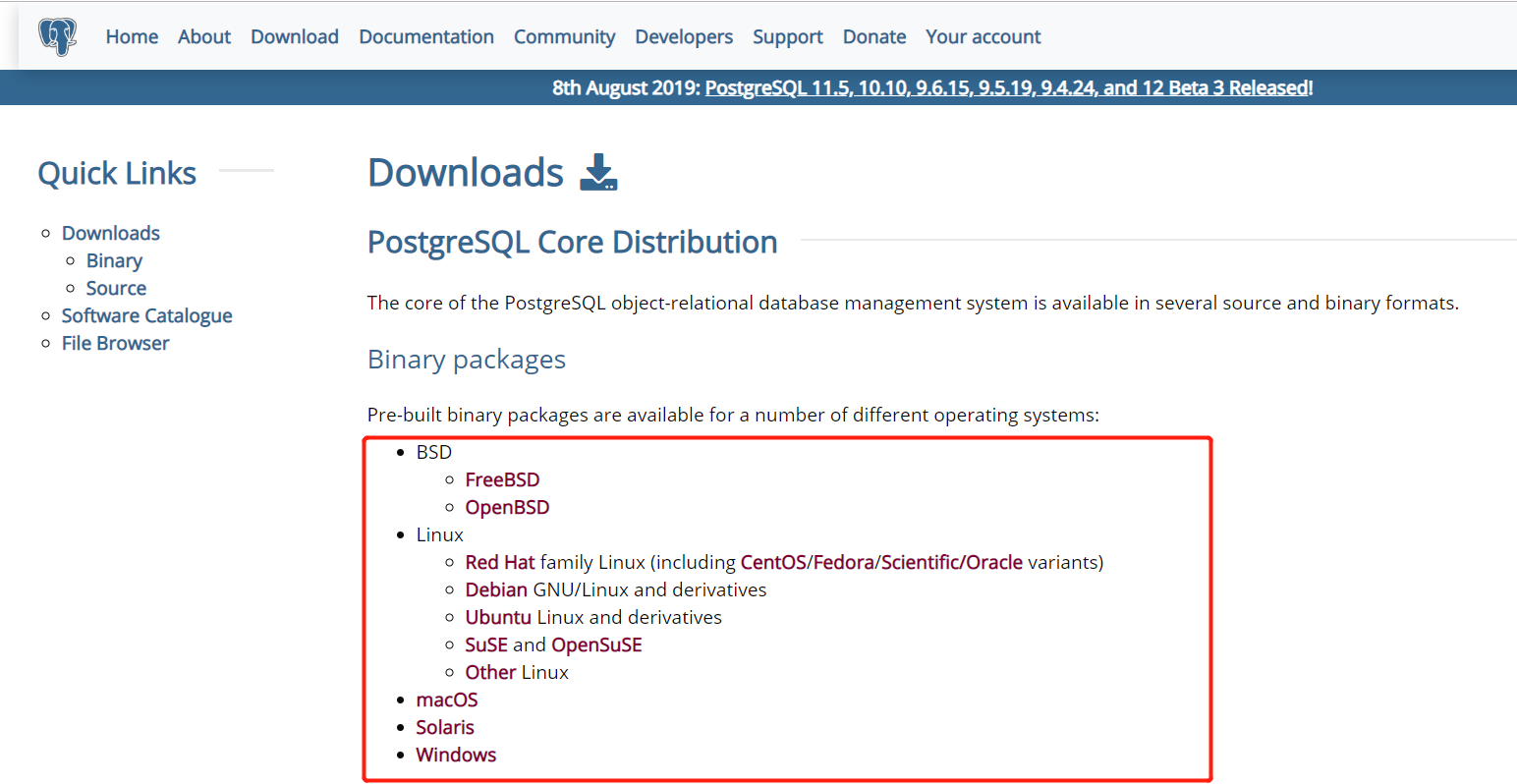Open the PostgreSQL 11.5 release announcement link

(1009, 87)
